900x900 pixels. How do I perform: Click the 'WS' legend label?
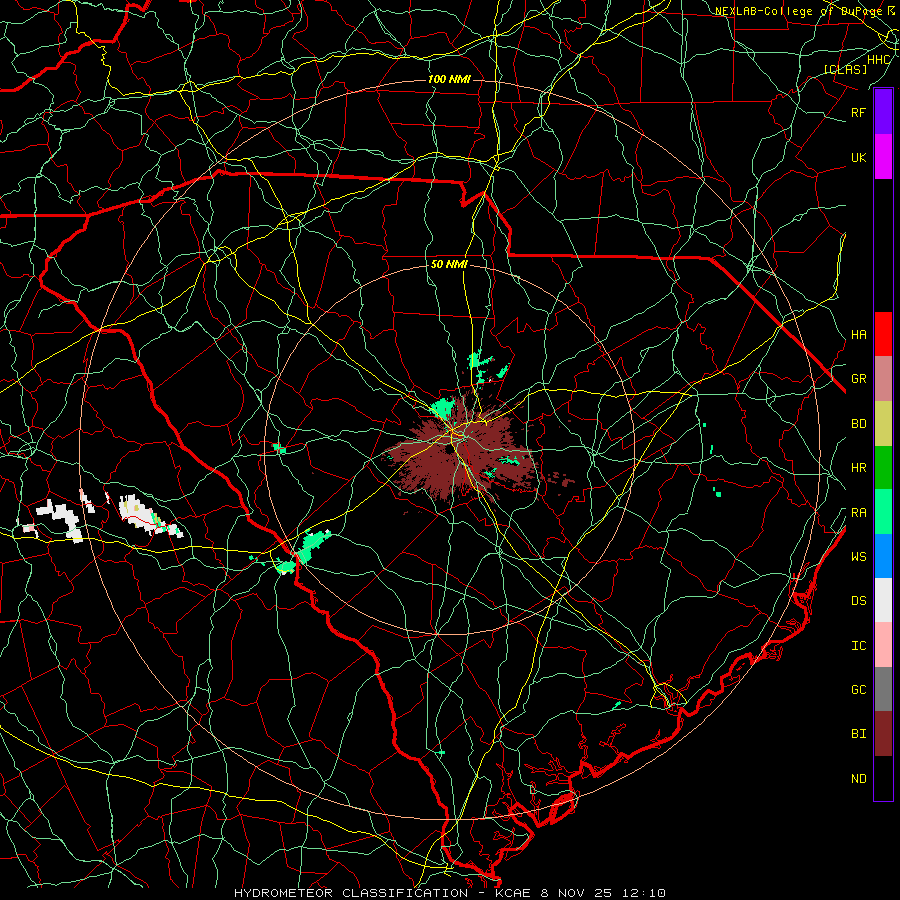point(858,557)
